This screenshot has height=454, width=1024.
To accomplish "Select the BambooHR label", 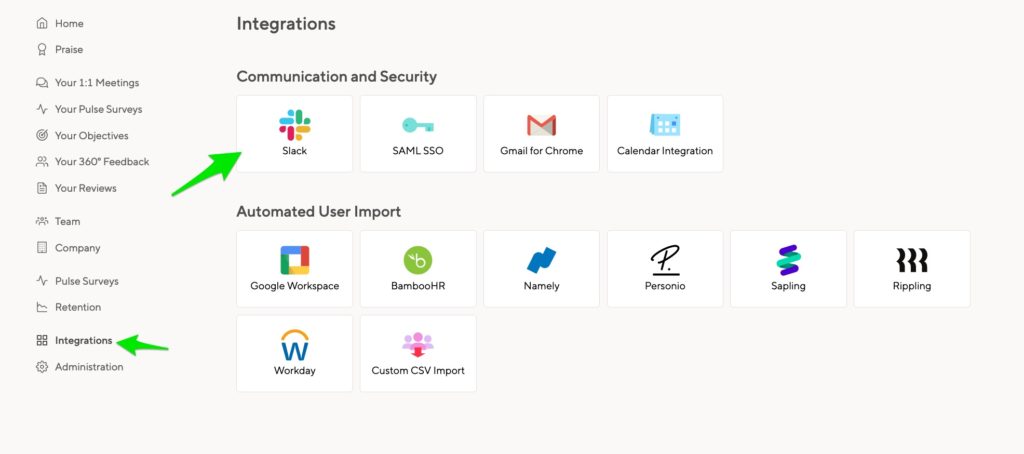I will pyautogui.click(x=418, y=286).
